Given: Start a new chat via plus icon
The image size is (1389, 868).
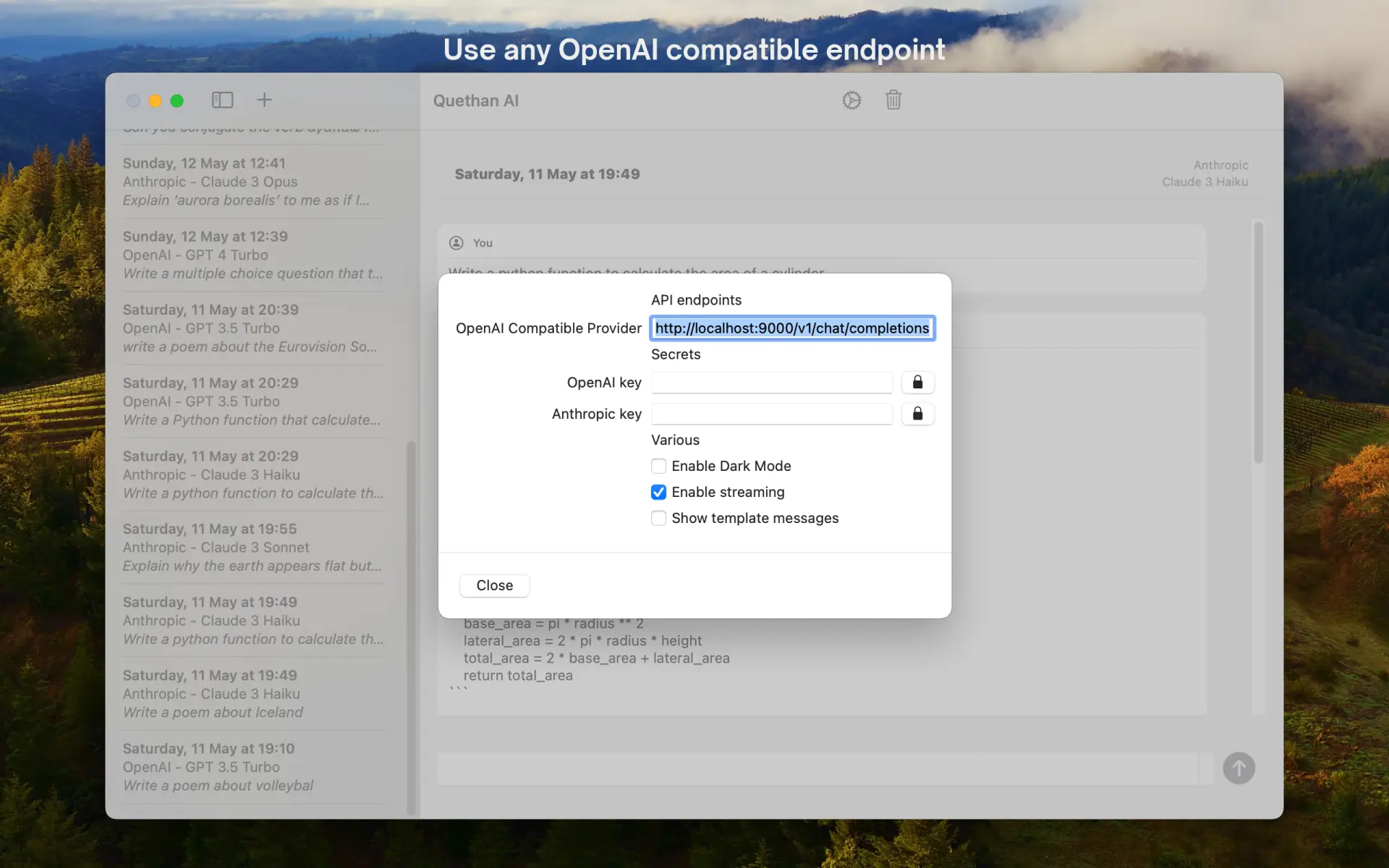Looking at the screenshot, I should tap(264, 100).
